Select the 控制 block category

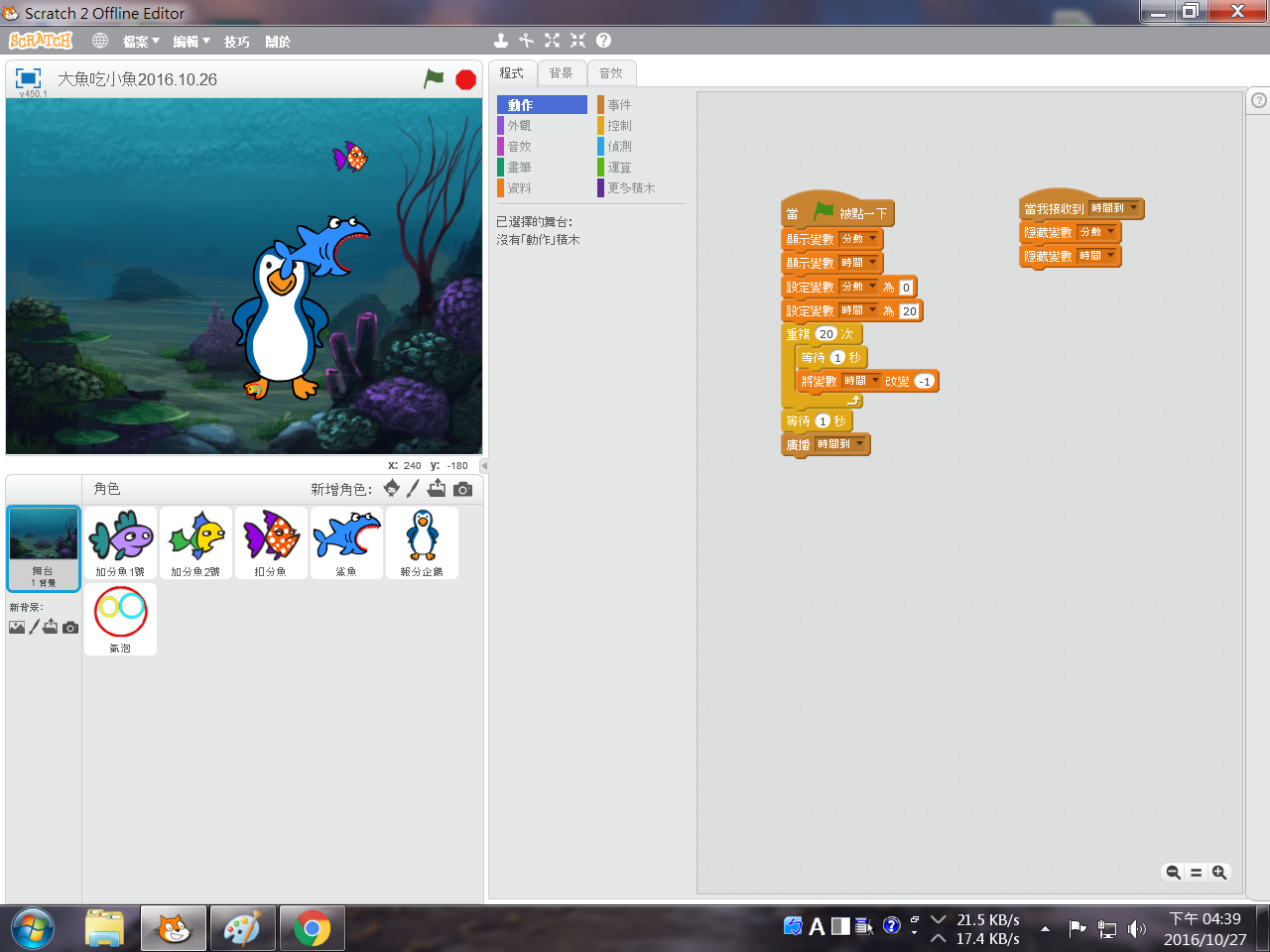[x=619, y=126]
